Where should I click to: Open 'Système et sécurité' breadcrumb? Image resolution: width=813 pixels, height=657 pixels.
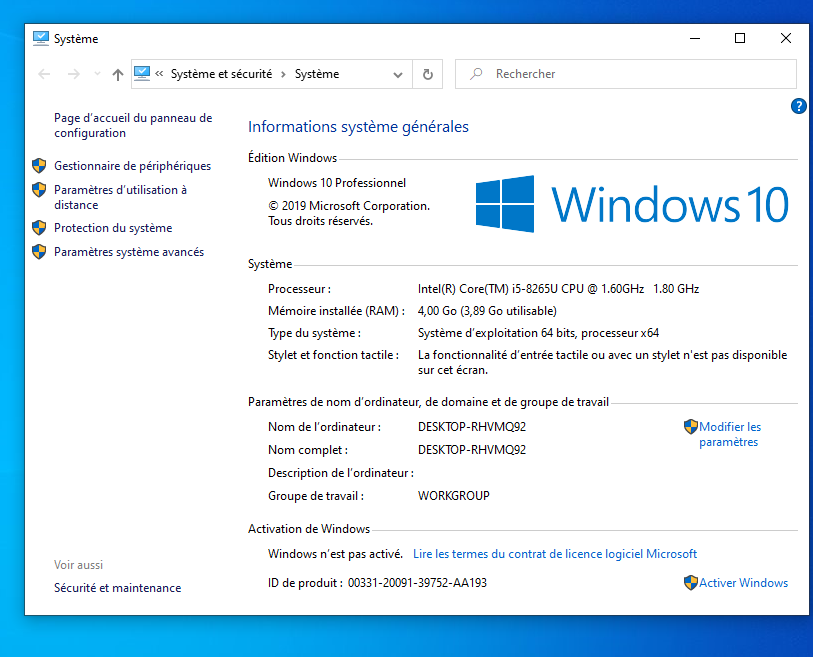[221, 74]
